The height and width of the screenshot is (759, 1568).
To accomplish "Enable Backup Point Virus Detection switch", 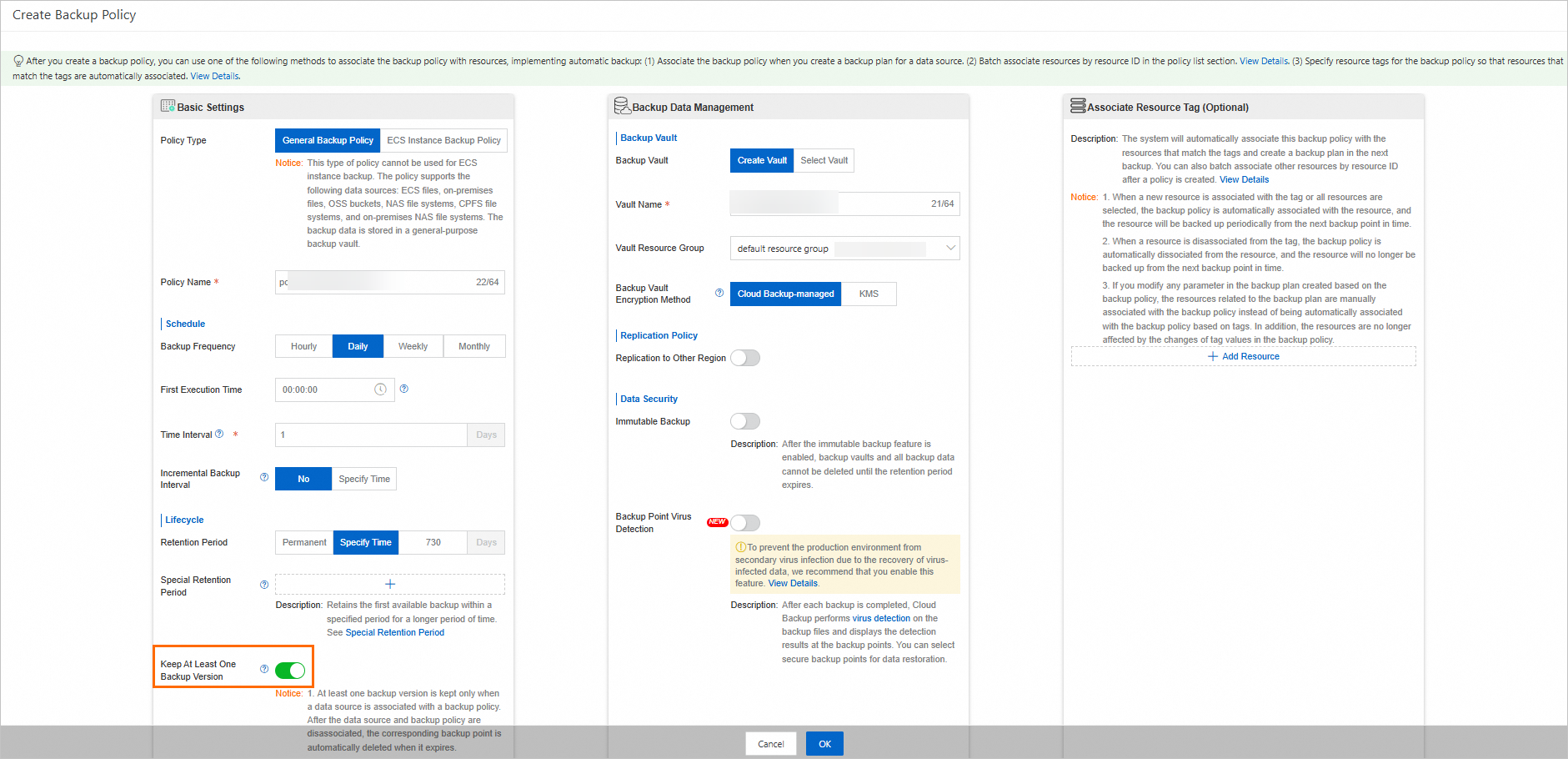I will point(745,523).
